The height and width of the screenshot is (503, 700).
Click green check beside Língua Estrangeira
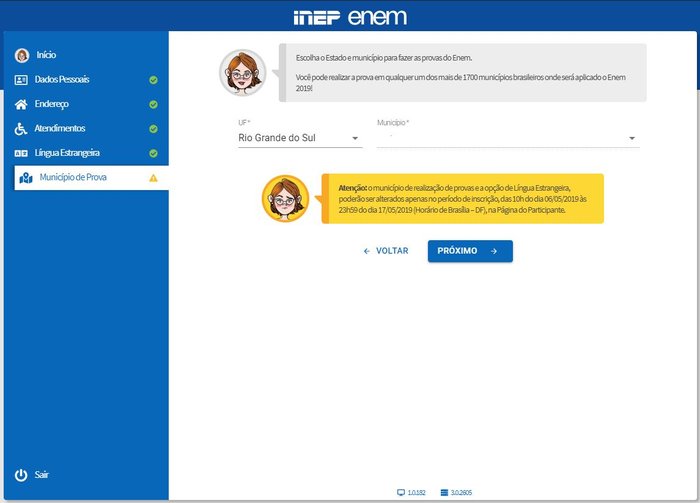coord(153,154)
